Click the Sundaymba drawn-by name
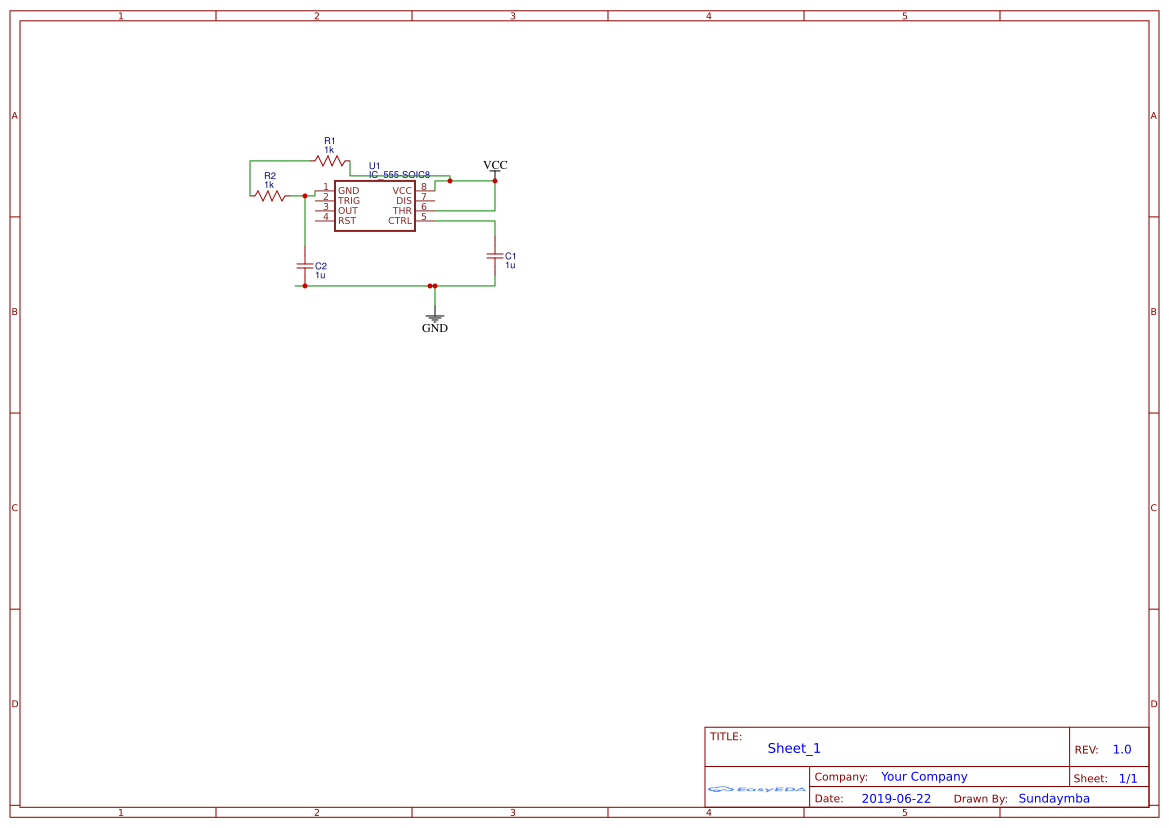The image size is (1169, 828). [x=1054, y=798]
